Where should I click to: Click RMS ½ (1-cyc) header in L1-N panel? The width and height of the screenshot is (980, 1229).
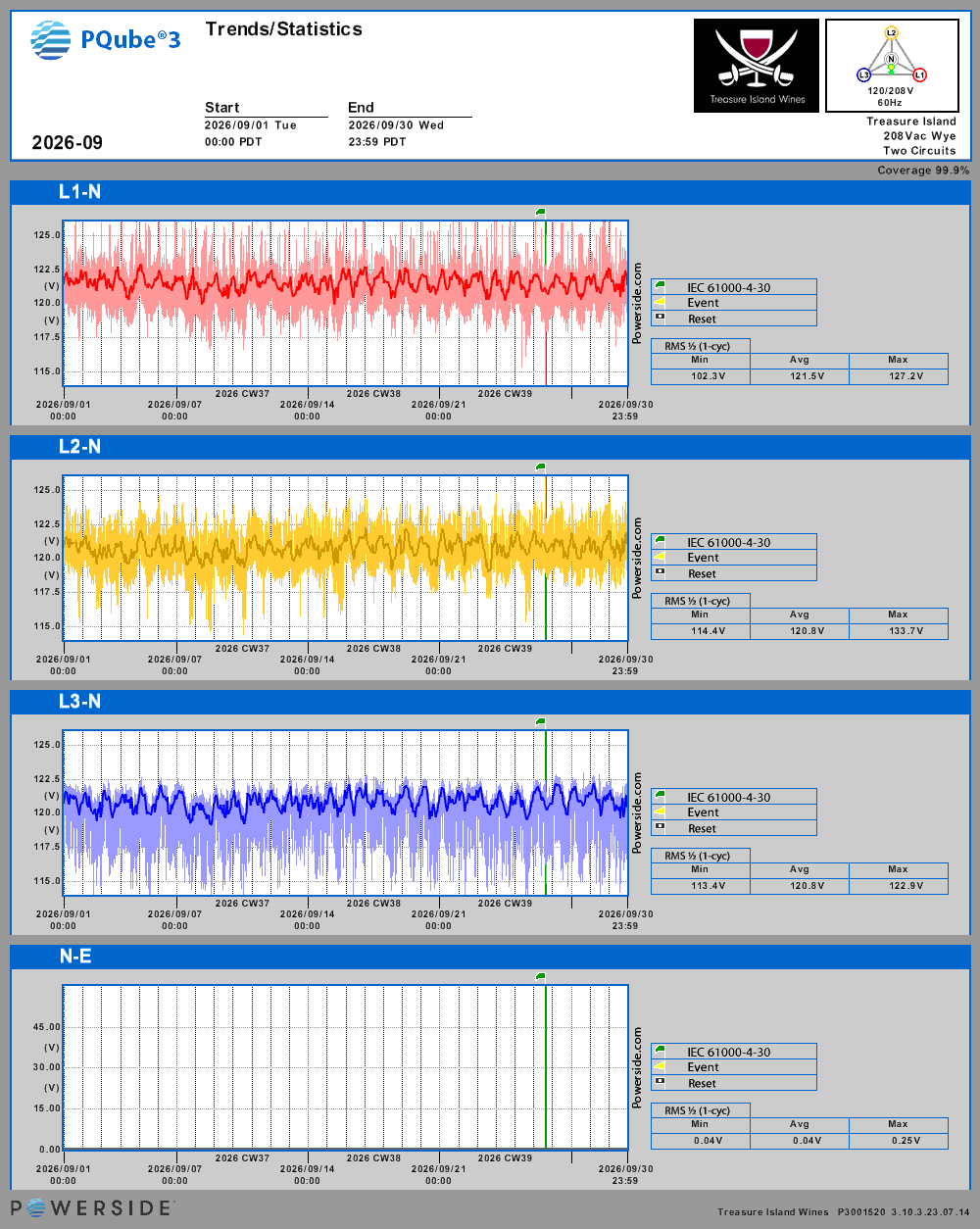(697, 346)
